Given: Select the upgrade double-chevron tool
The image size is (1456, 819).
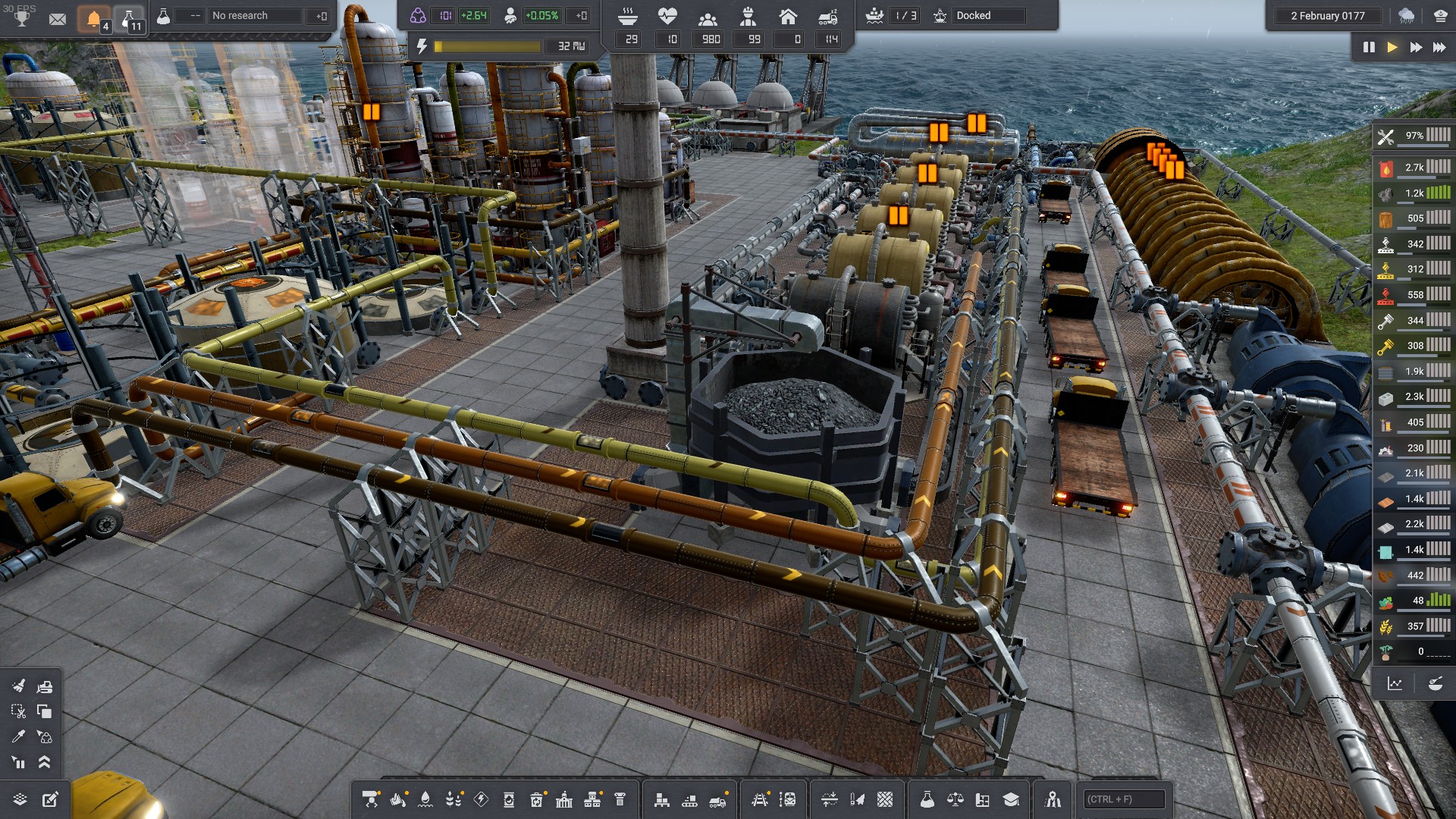Looking at the screenshot, I should click(45, 762).
